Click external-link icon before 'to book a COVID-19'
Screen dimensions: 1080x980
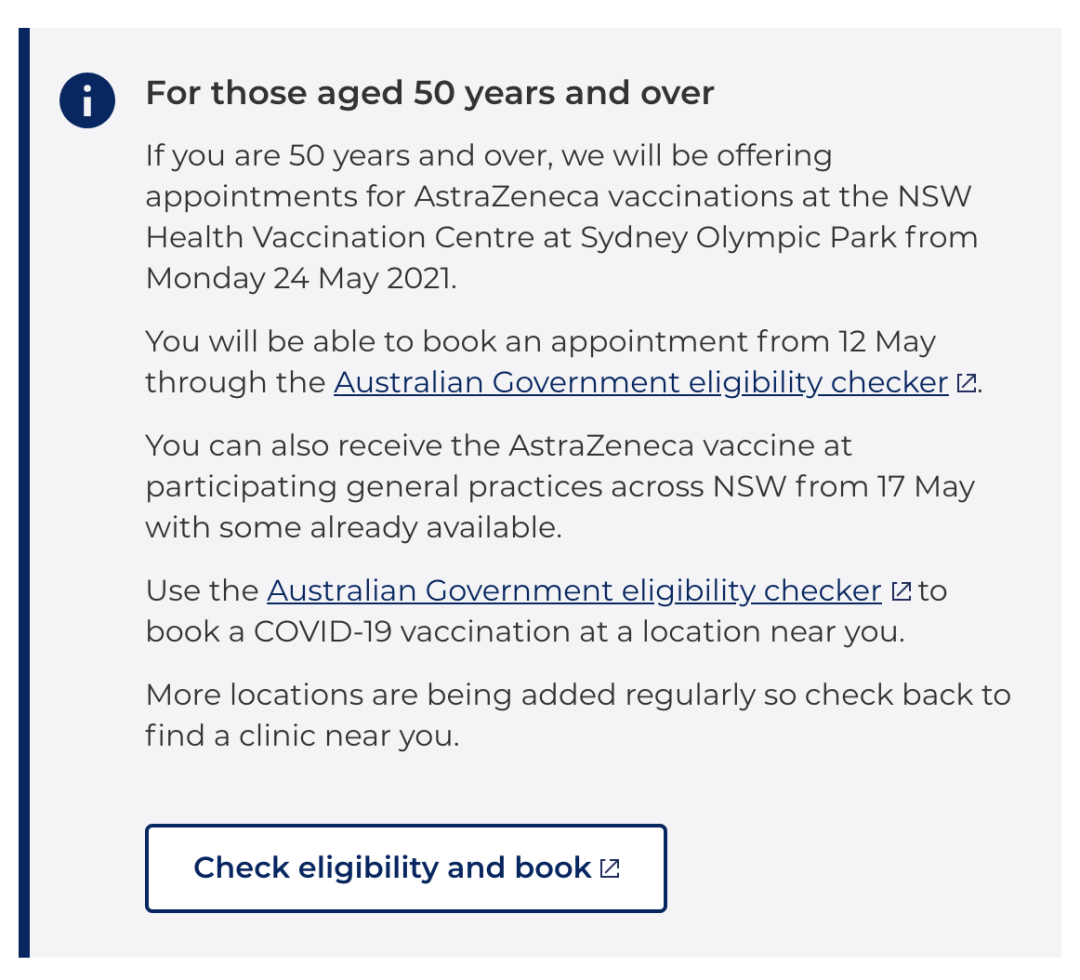click(x=901, y=591)
